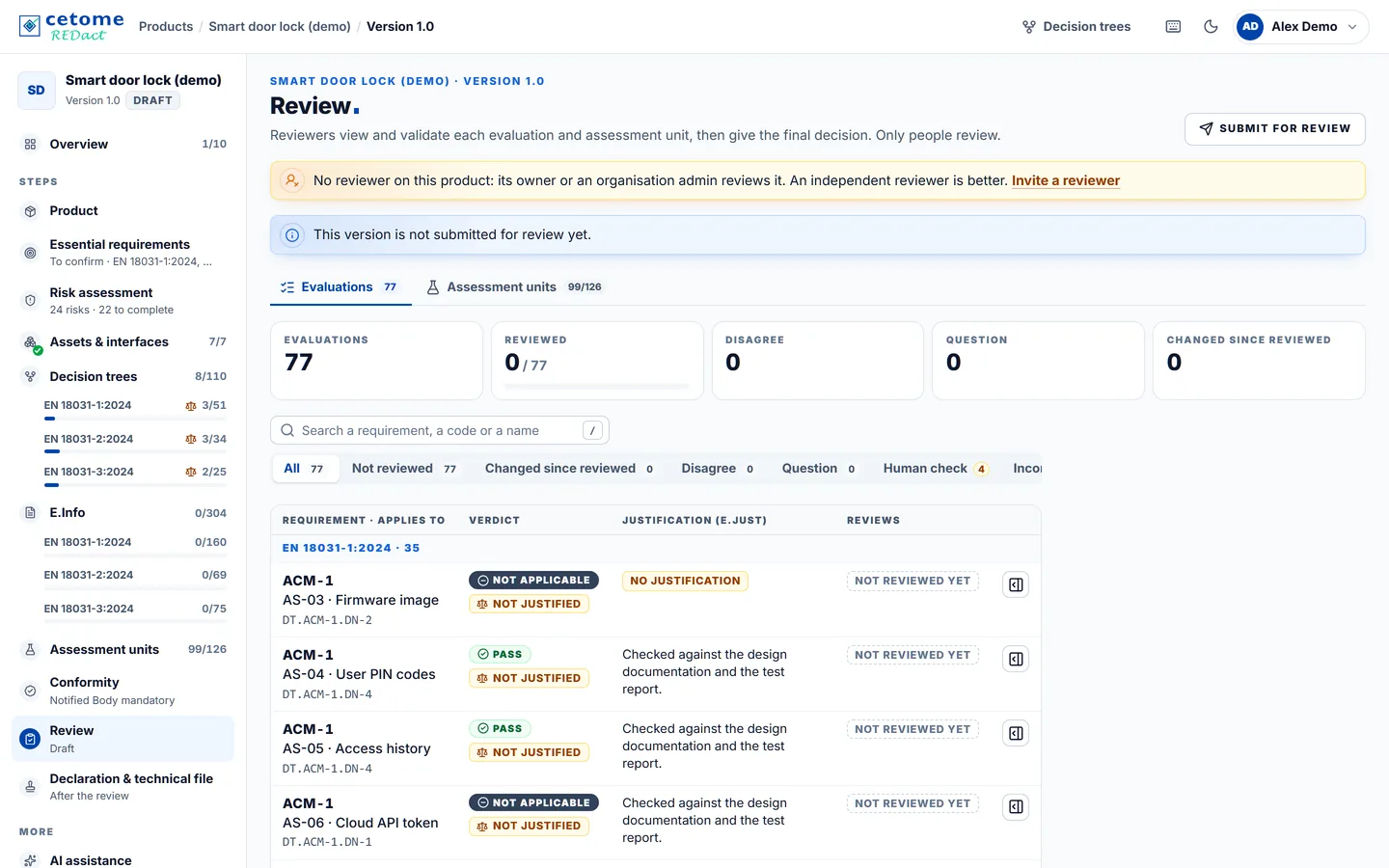Open the Smart door lock (demo) breadcrumb
The width and height of the screenshot is (1389, 868).
[280, 27]
